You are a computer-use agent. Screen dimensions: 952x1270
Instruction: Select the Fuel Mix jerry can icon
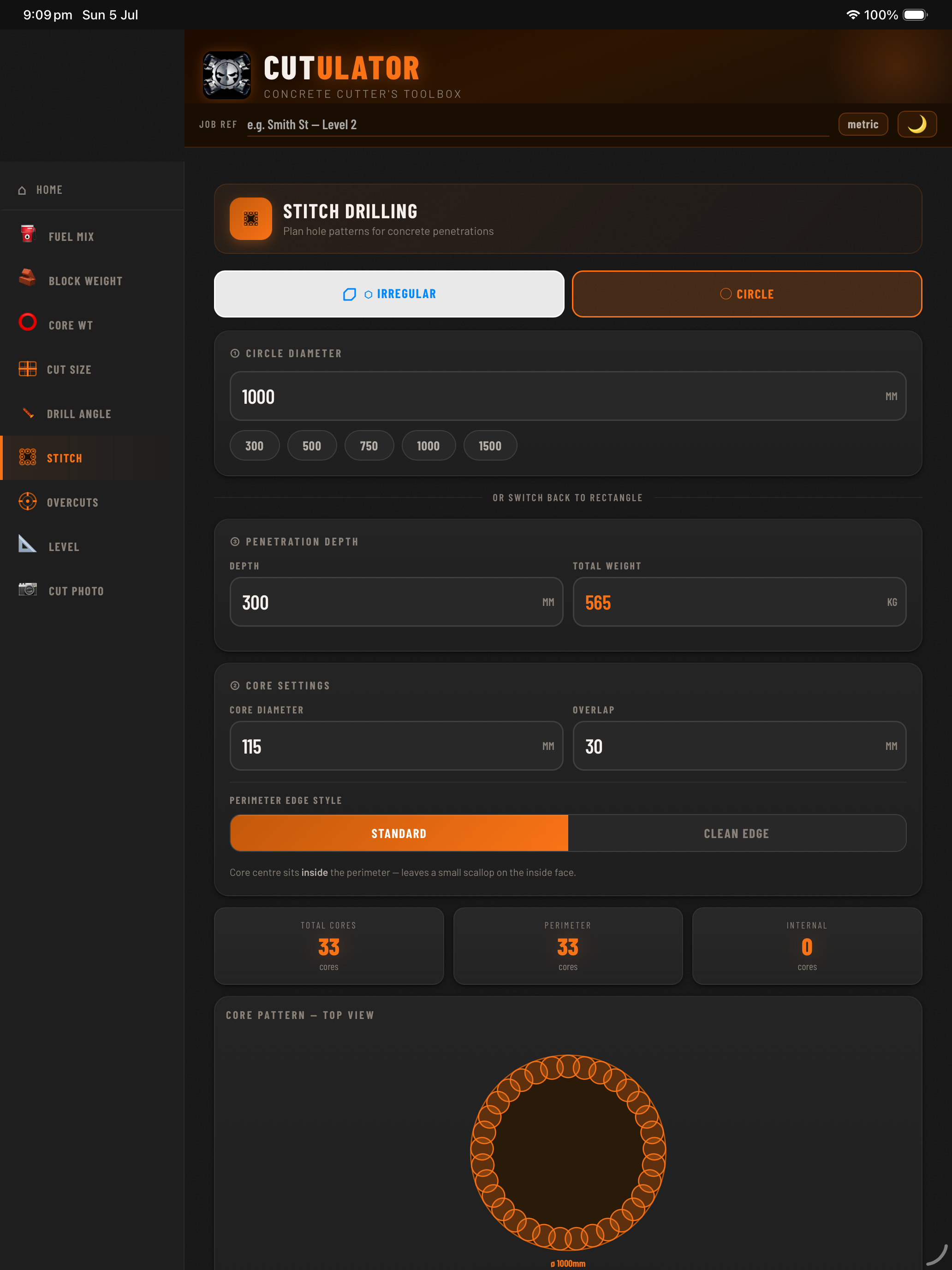(x=28, y=234)
